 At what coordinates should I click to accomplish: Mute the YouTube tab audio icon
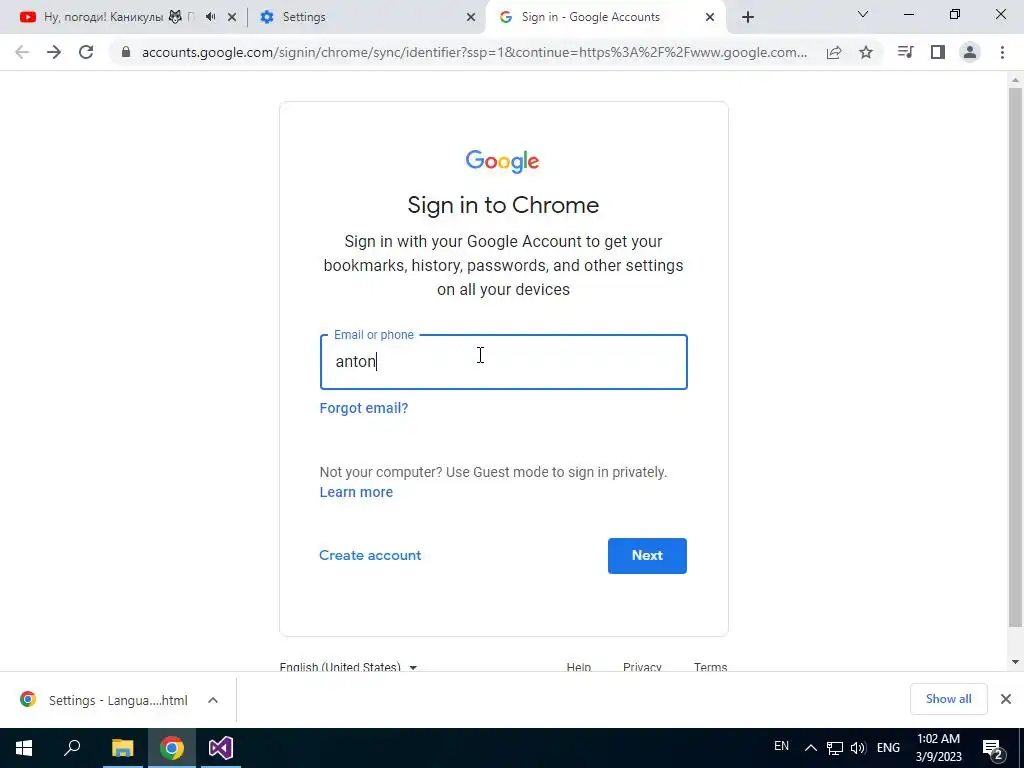point(210,17)
